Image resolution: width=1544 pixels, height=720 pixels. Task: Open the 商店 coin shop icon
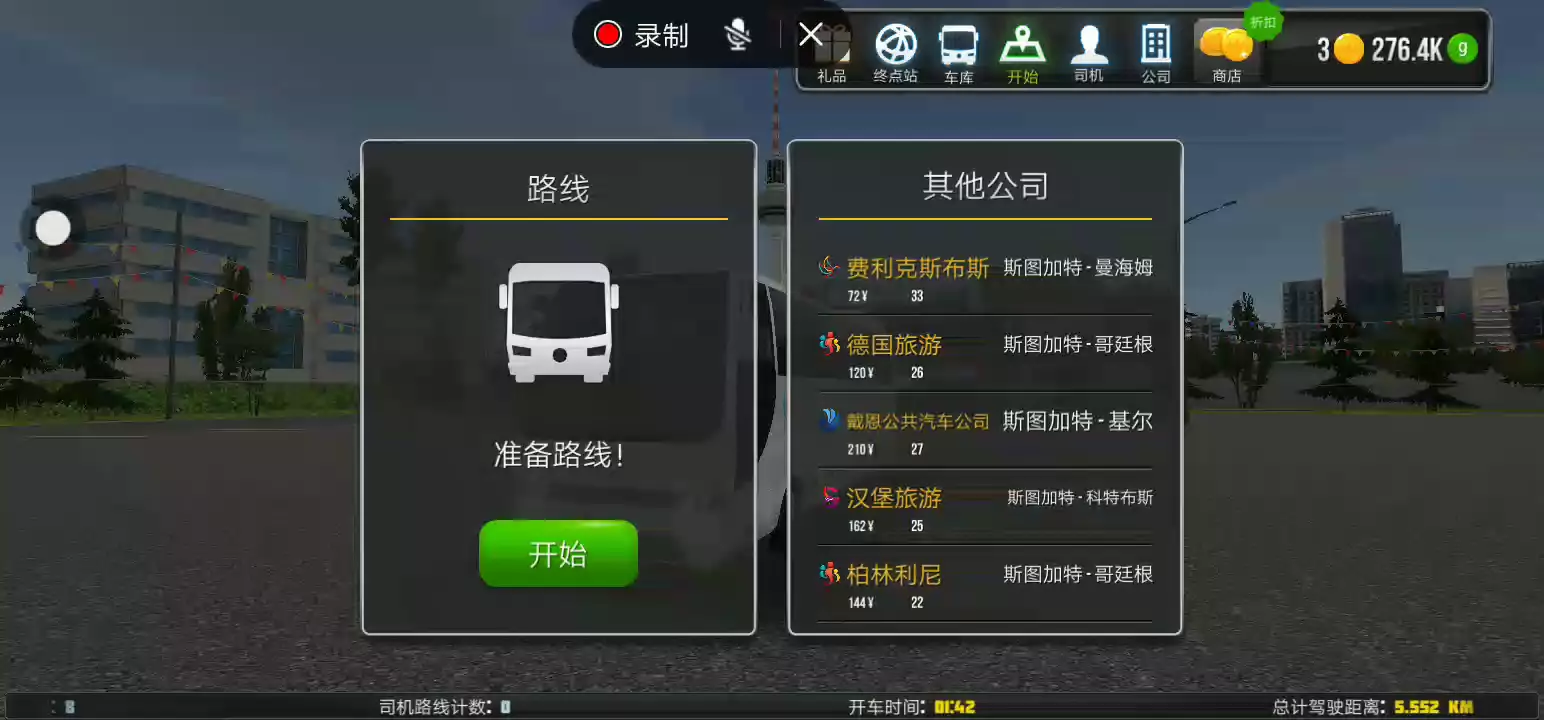1227,53
